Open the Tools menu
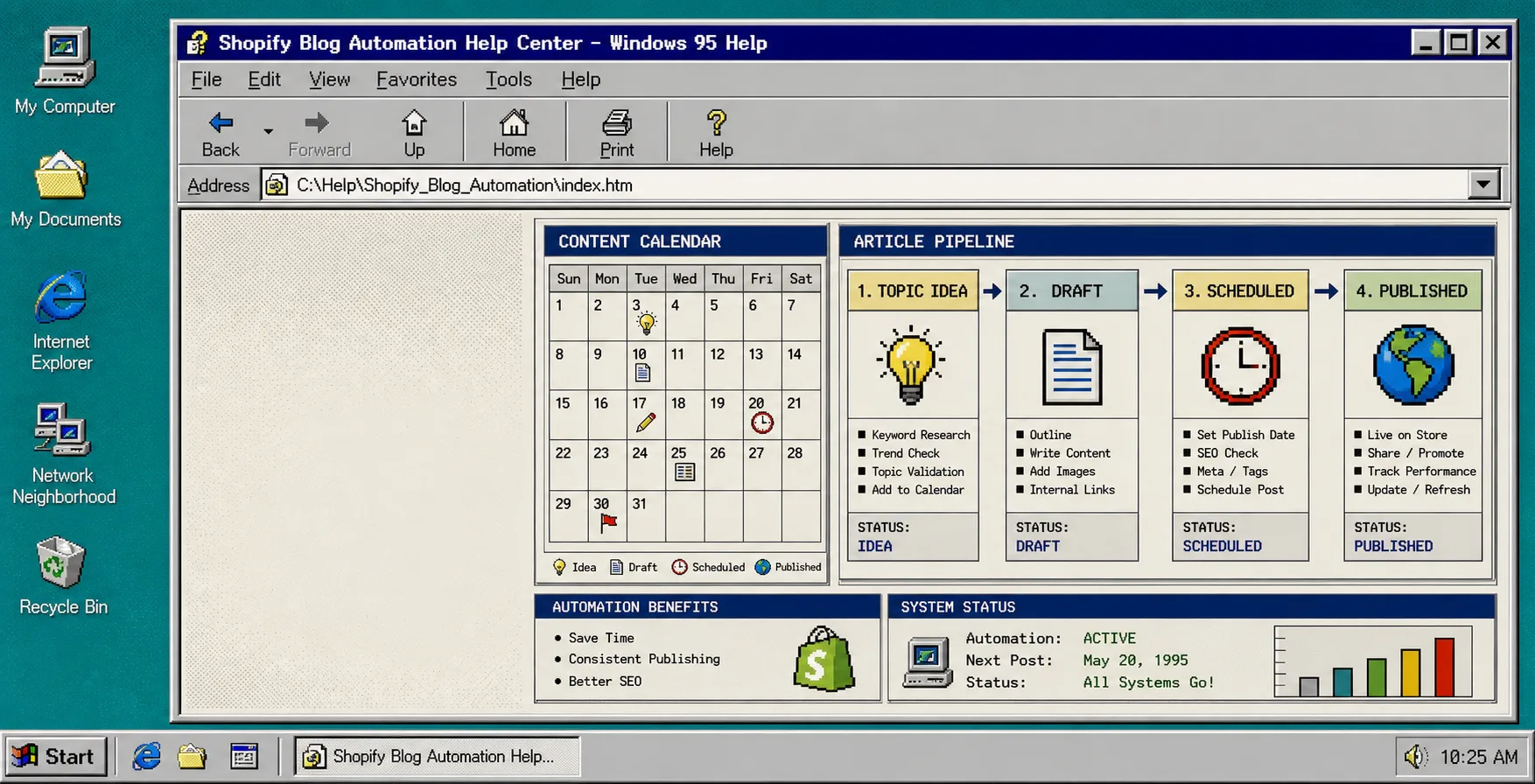Screen dimensions: 1535x784 coord(508,80)
